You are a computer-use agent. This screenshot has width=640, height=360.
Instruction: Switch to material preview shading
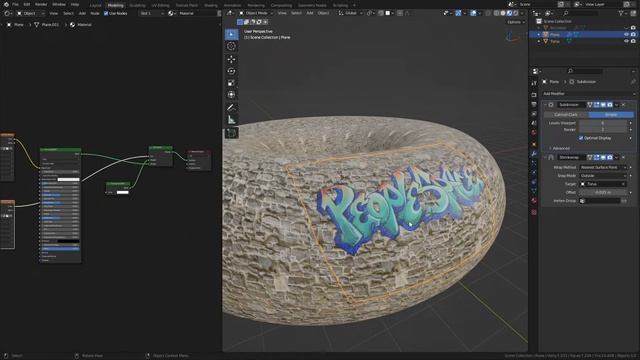tap(509, 13)
